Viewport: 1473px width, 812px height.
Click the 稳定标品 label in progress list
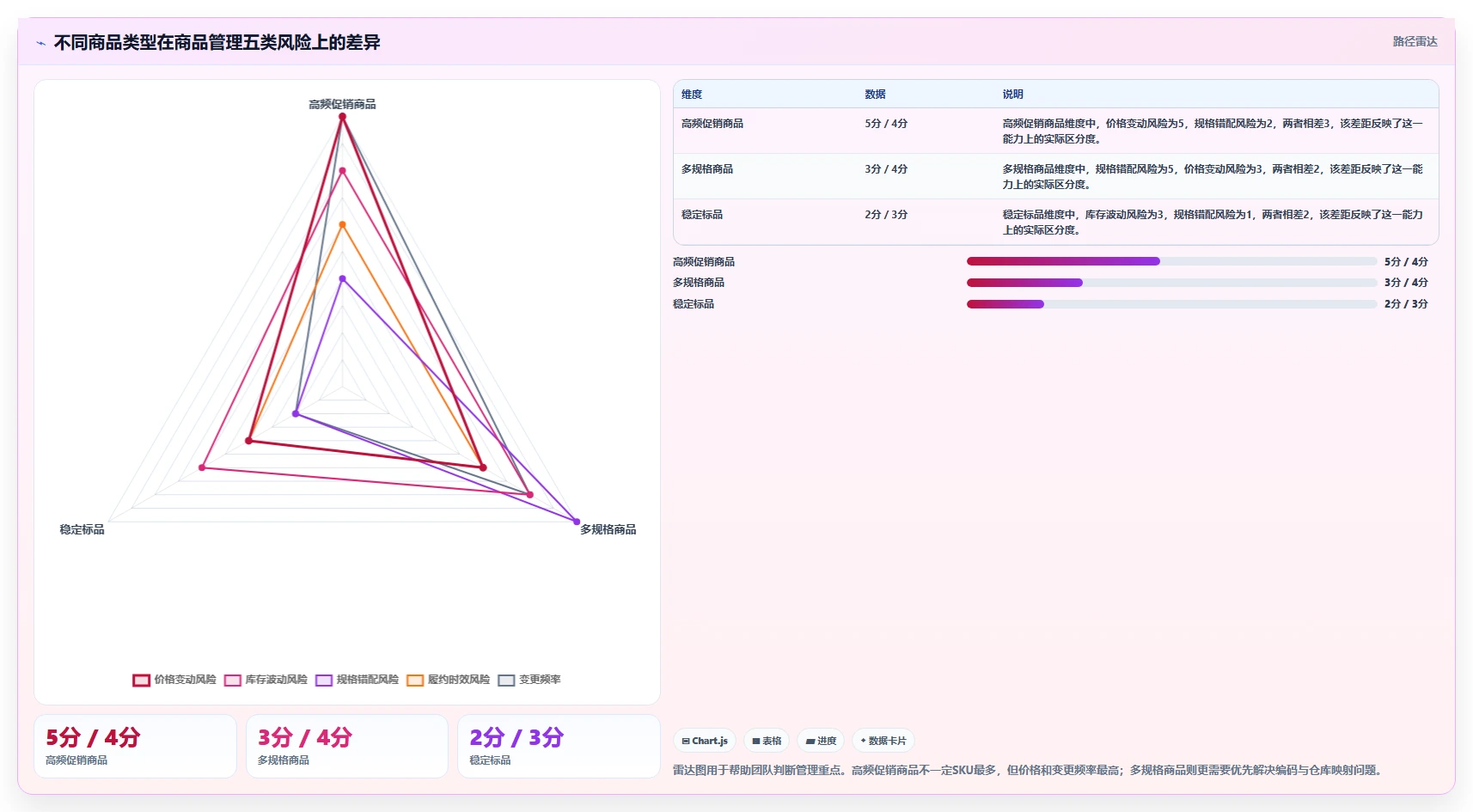[694, 304]
